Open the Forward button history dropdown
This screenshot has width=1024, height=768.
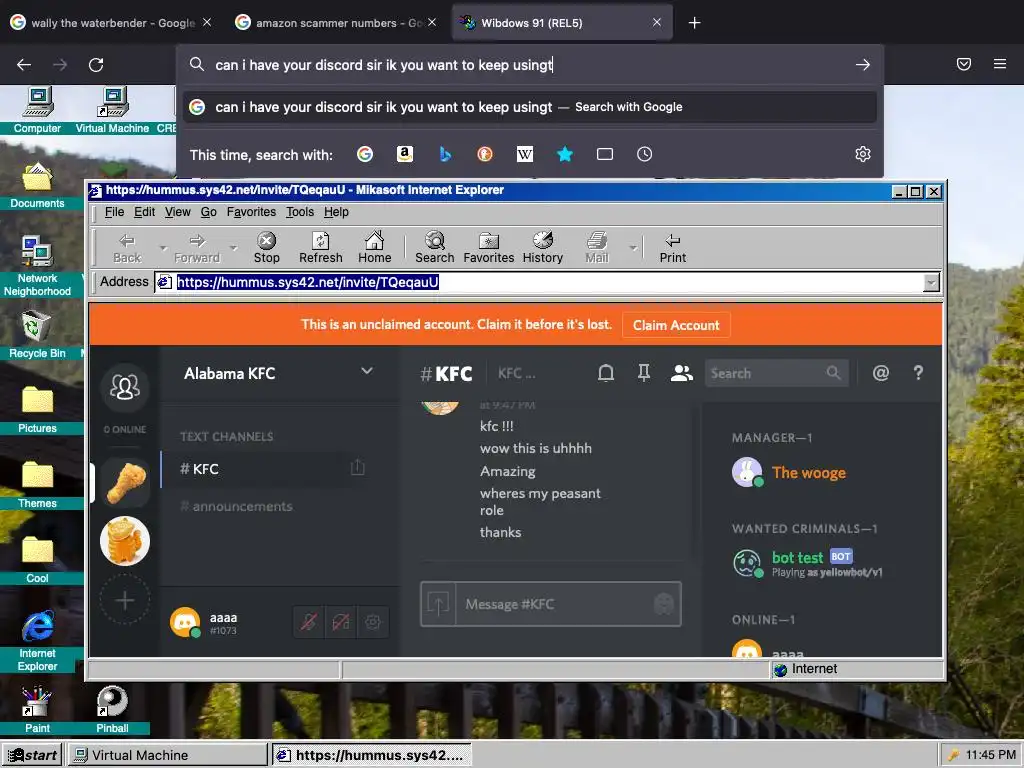tap(233, 248)
